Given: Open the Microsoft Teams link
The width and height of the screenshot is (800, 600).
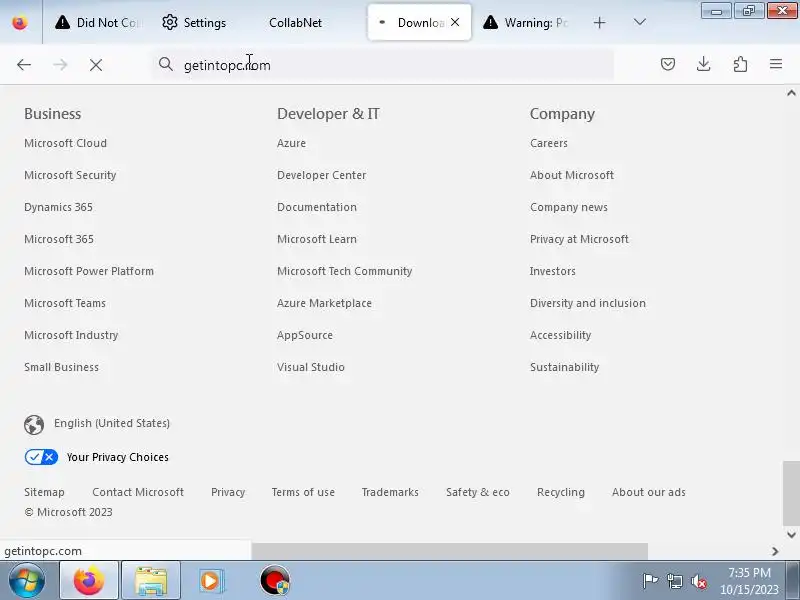Looking at the screenshot, I should tap(65, 303).
